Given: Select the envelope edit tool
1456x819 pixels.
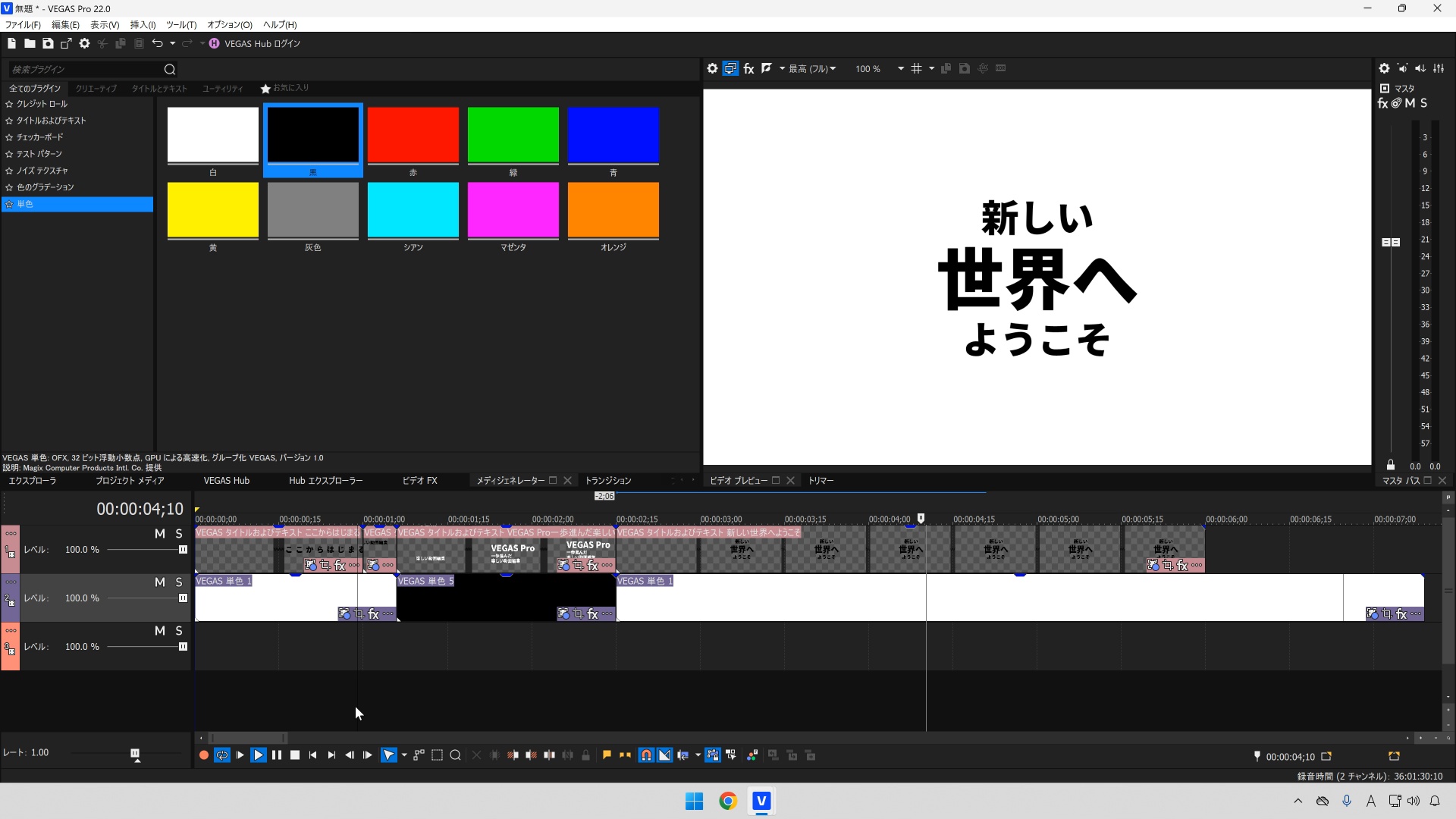Looking at the screenshot, I should click(x=418, y=755).
